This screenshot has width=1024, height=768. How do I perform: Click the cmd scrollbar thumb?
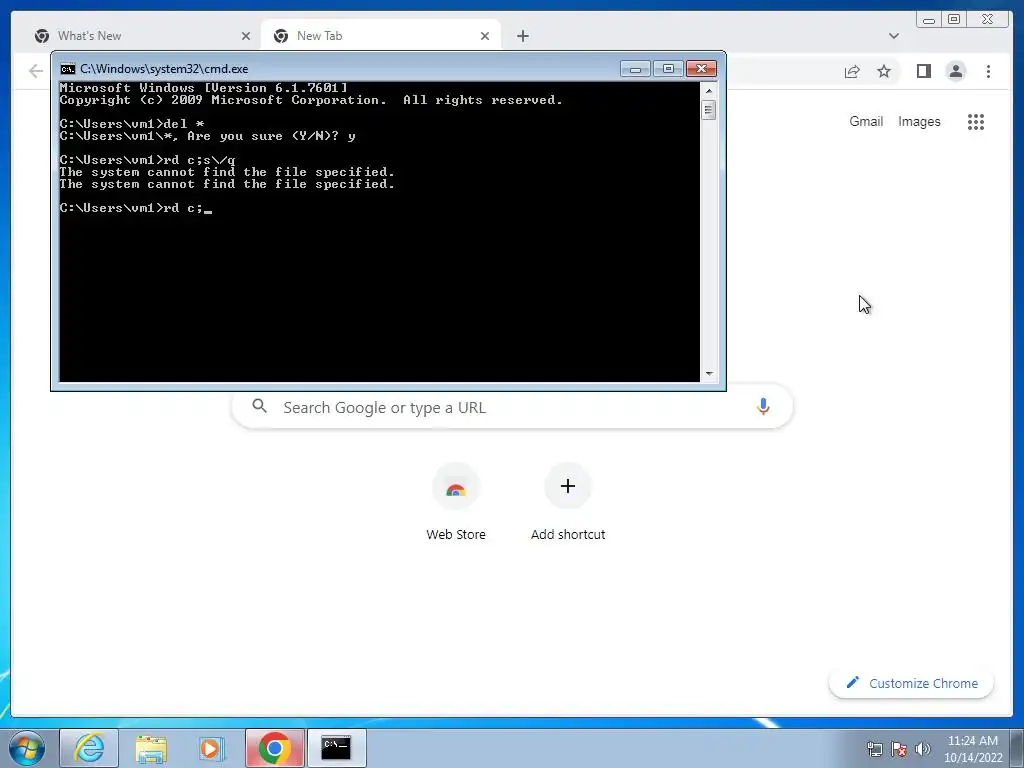[x=709, y=110]
